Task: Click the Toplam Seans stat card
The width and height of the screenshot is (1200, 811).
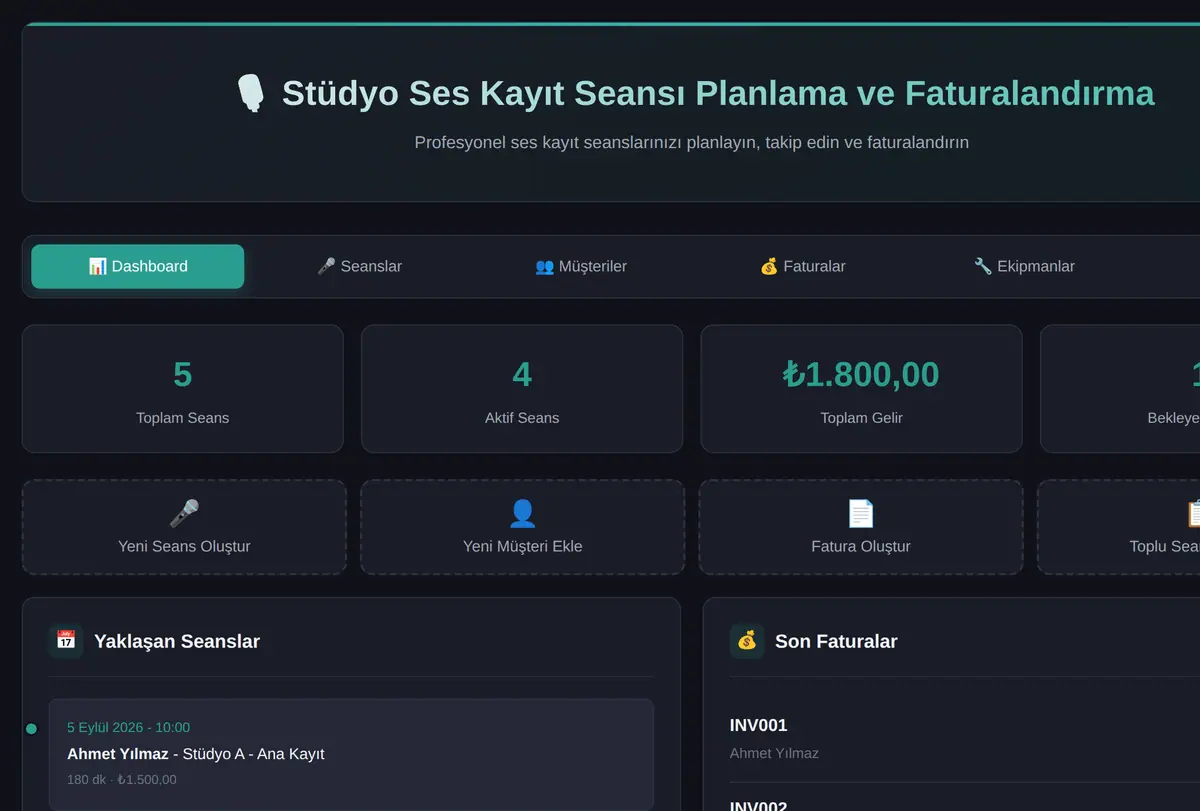Action: click(183, 389)
